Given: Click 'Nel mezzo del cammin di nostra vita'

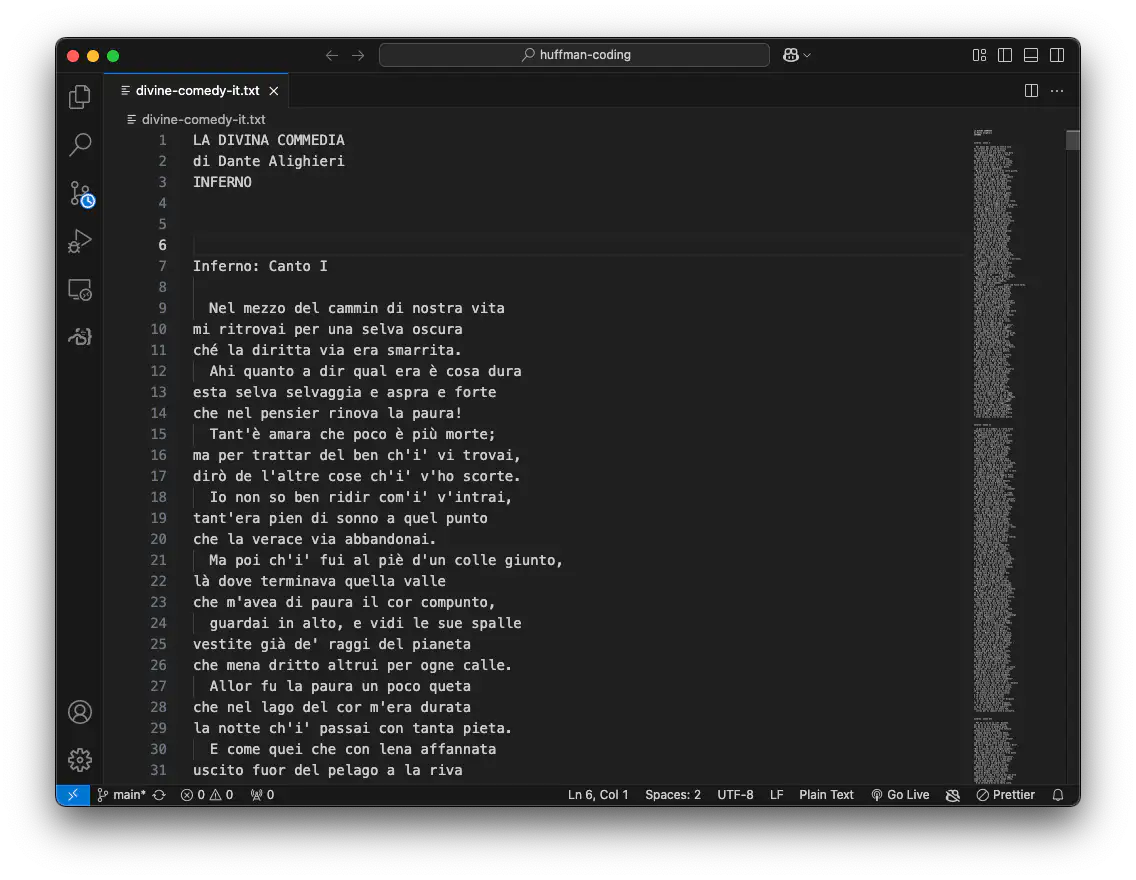Looking at the screenshot, I should click(x=356, y=308).
